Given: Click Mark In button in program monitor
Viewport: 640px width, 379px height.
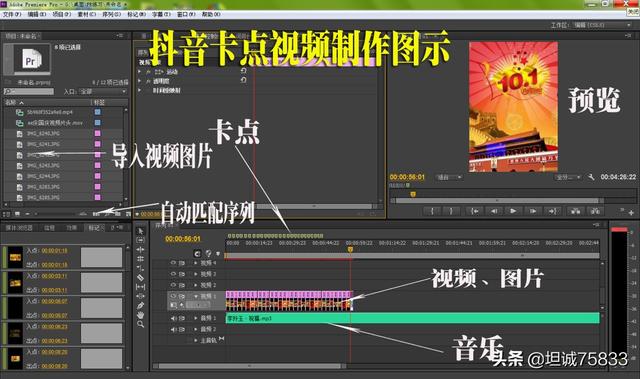Looking at the screenshot, I should [x=432, y=211].
